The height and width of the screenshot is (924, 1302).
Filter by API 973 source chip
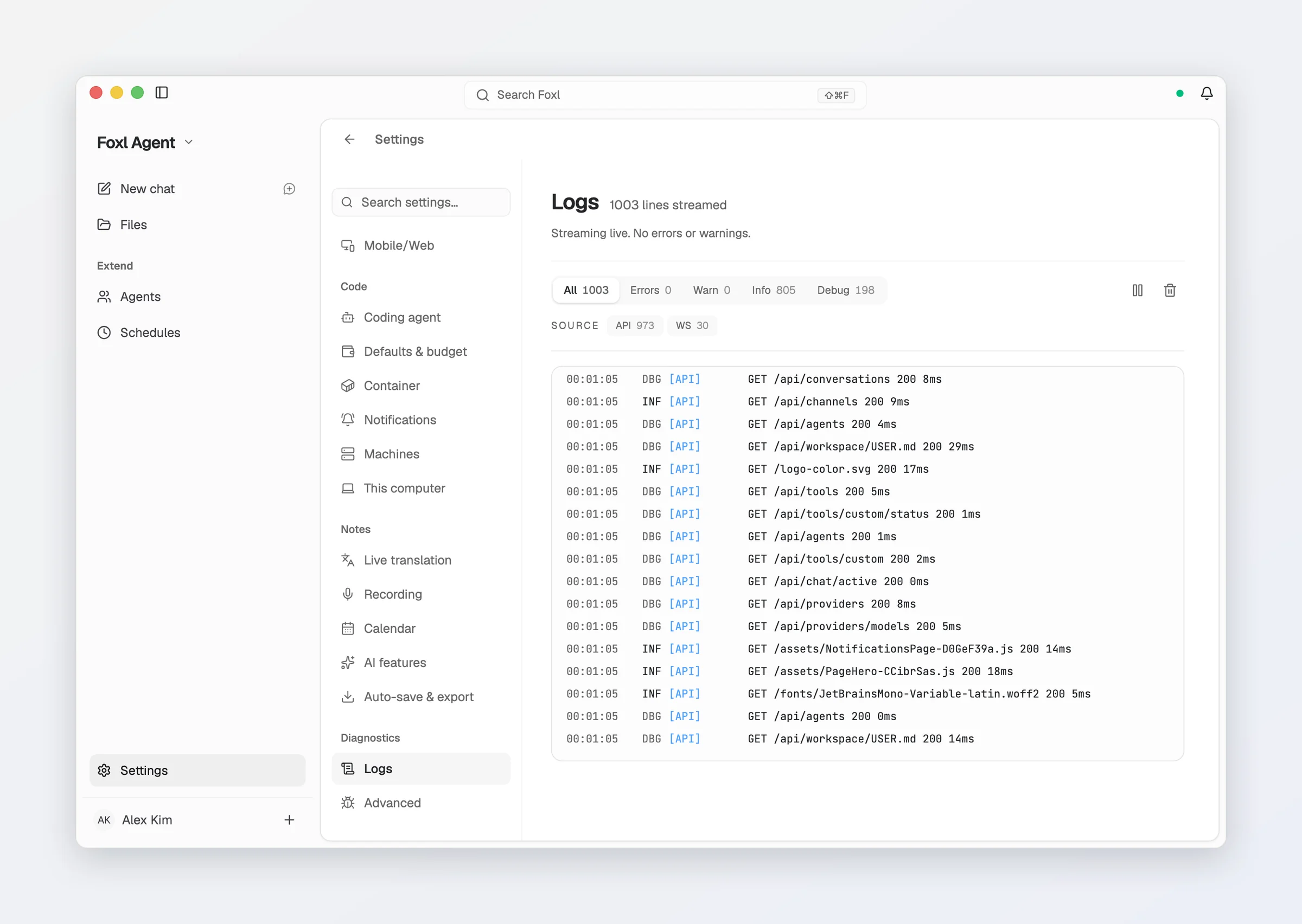pos(635,325)
